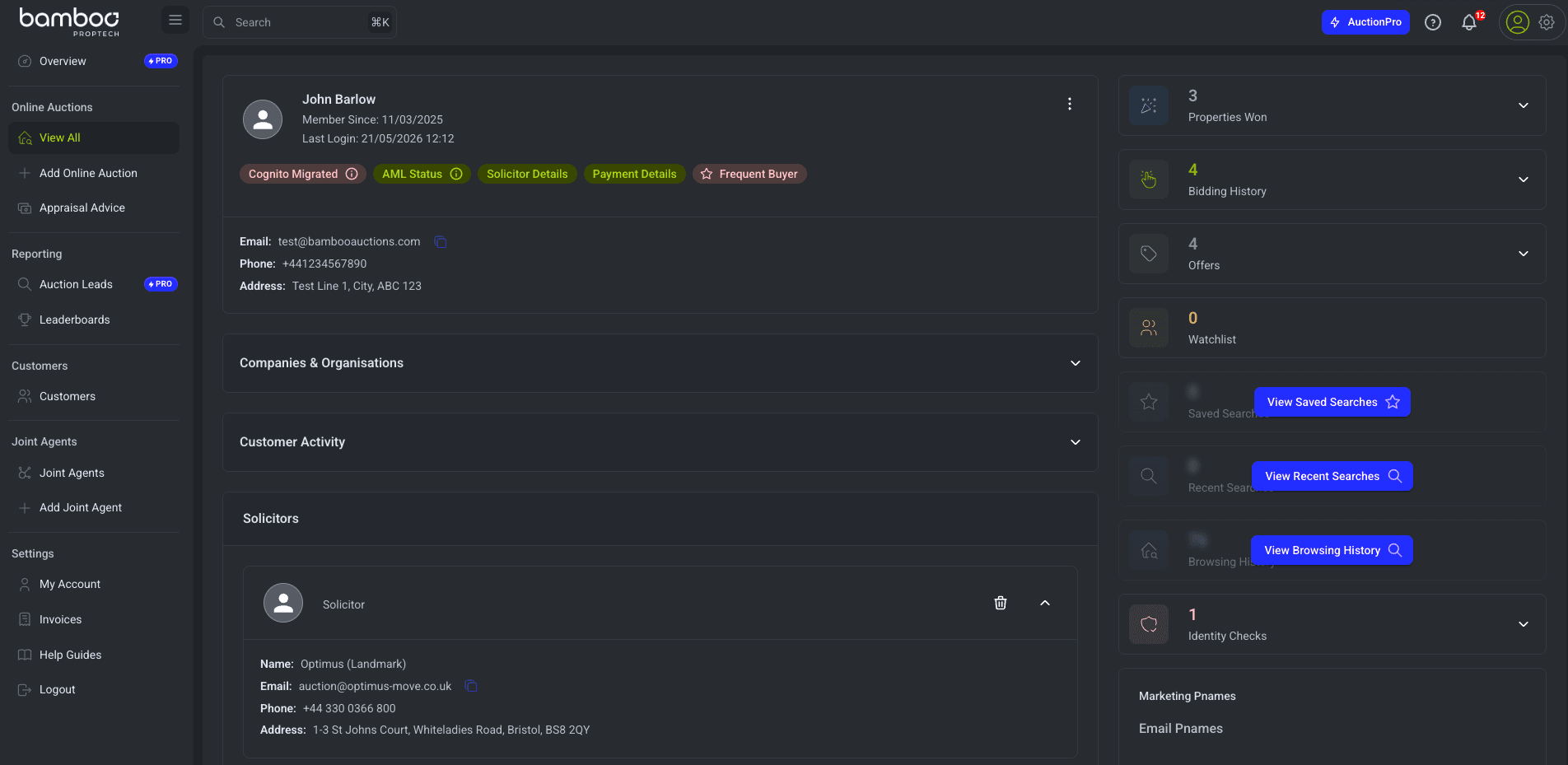Copy the test@bambooauctions.com email address
Image resolution: width=1568 pixels, height=765 pixels.
(441, 241)
